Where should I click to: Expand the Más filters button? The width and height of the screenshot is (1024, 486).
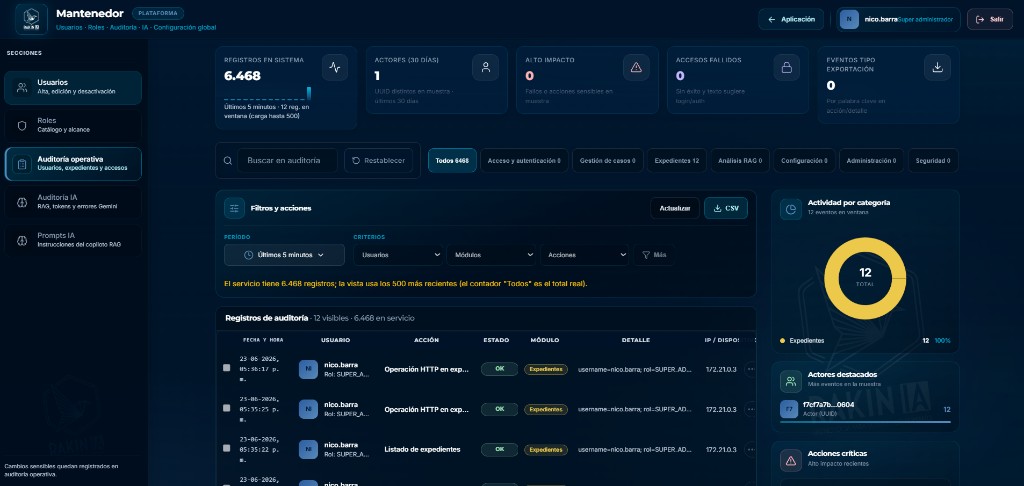coord(654,255)
